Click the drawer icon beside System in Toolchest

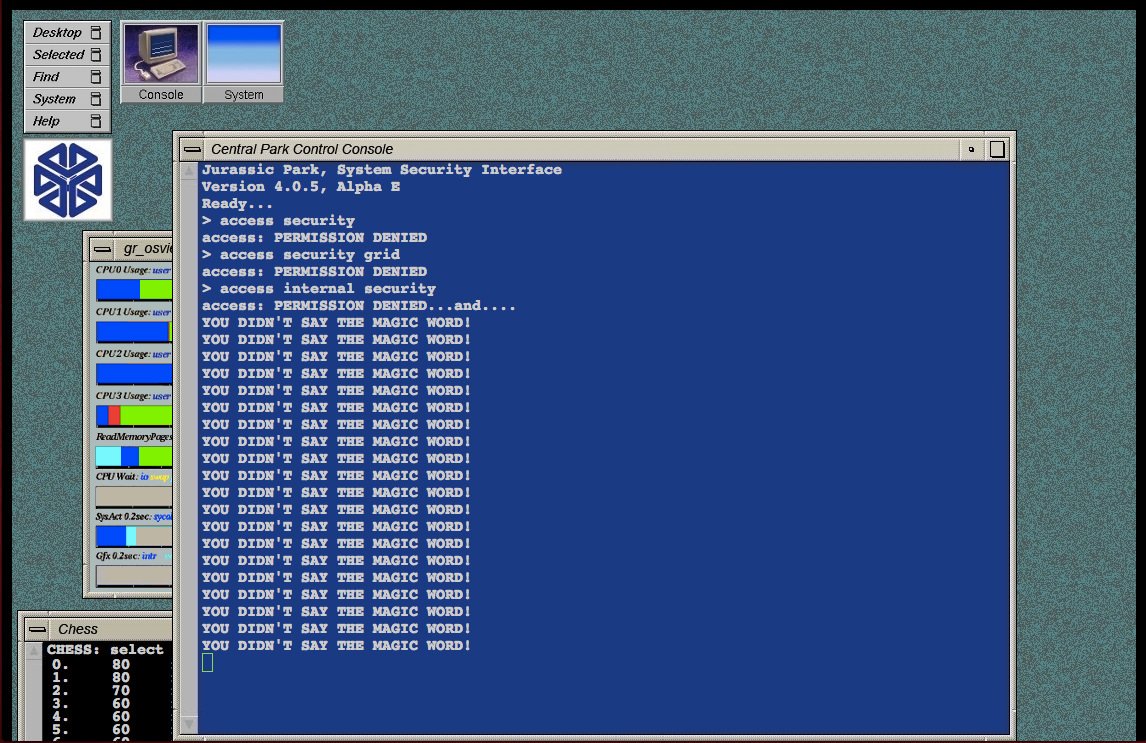point(96,98)
